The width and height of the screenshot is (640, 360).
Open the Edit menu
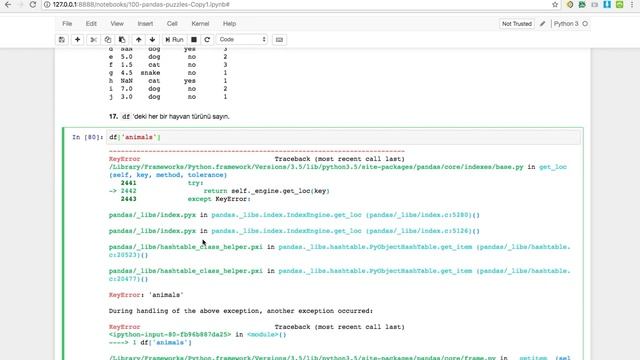coord(91,24)
